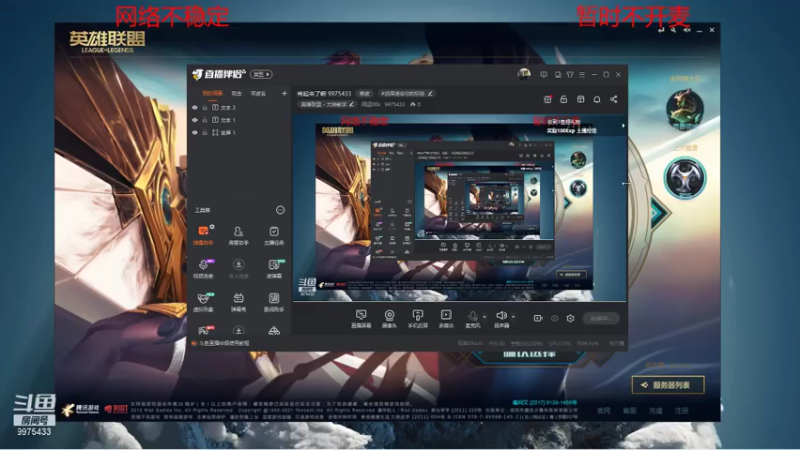Open the notification bell icon
This screenshot has width=800, height=450.
pos(597,99)
